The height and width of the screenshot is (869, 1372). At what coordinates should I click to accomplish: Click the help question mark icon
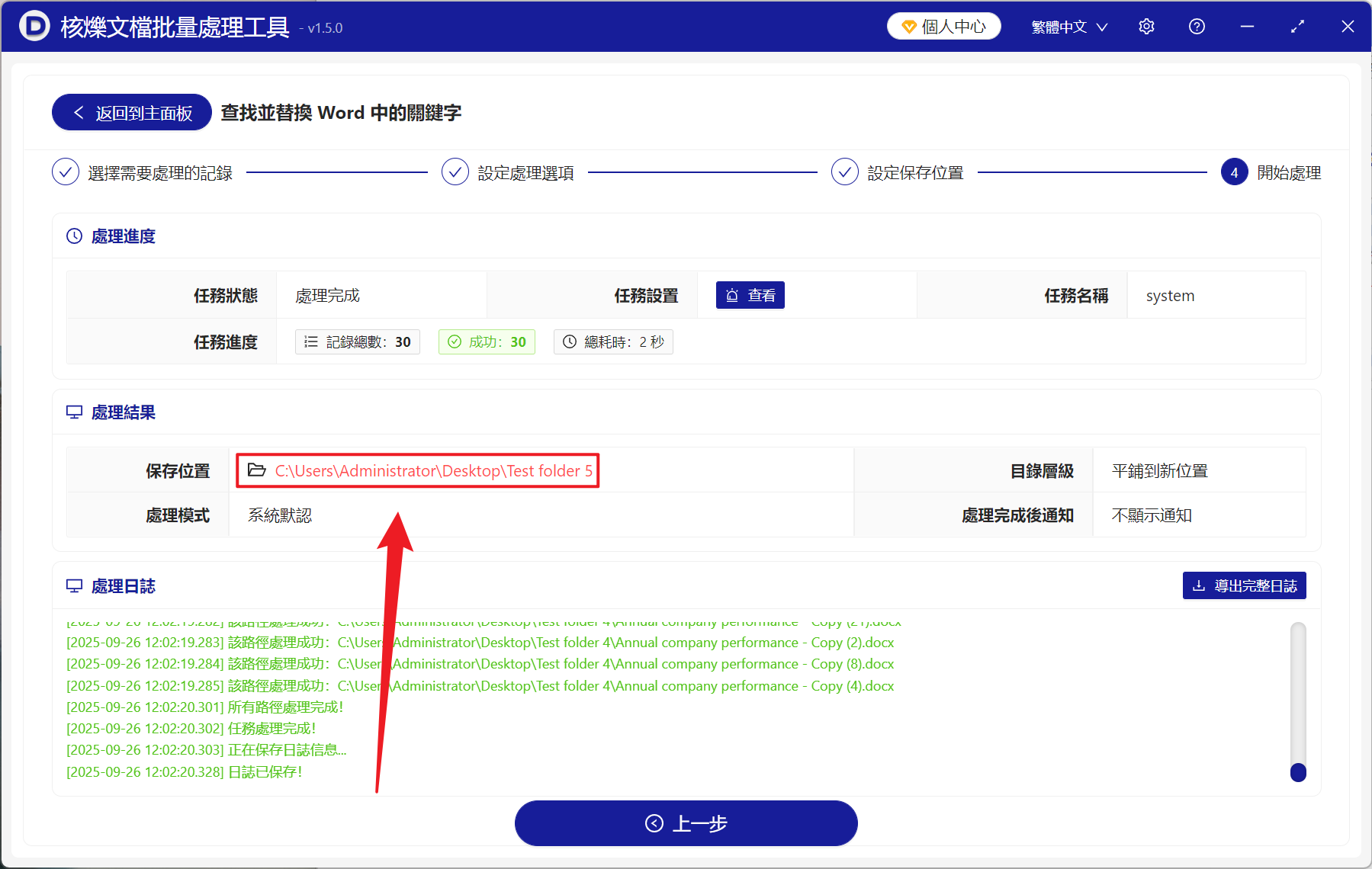(1196, 26)
